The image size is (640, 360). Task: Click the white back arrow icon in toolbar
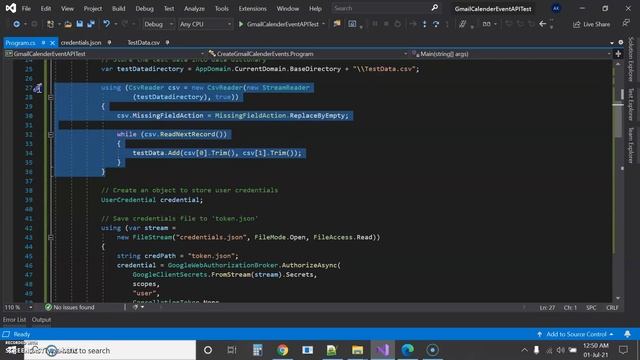coord(542,24)
